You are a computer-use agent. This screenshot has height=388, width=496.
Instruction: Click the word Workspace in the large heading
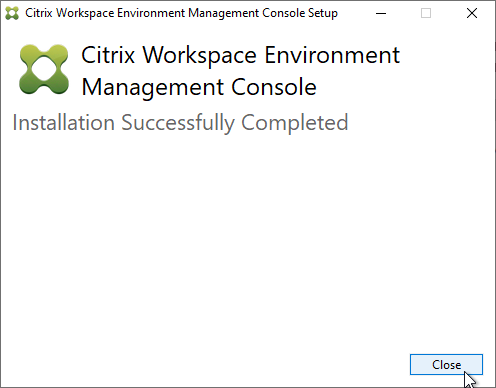(x=200, y=56)
